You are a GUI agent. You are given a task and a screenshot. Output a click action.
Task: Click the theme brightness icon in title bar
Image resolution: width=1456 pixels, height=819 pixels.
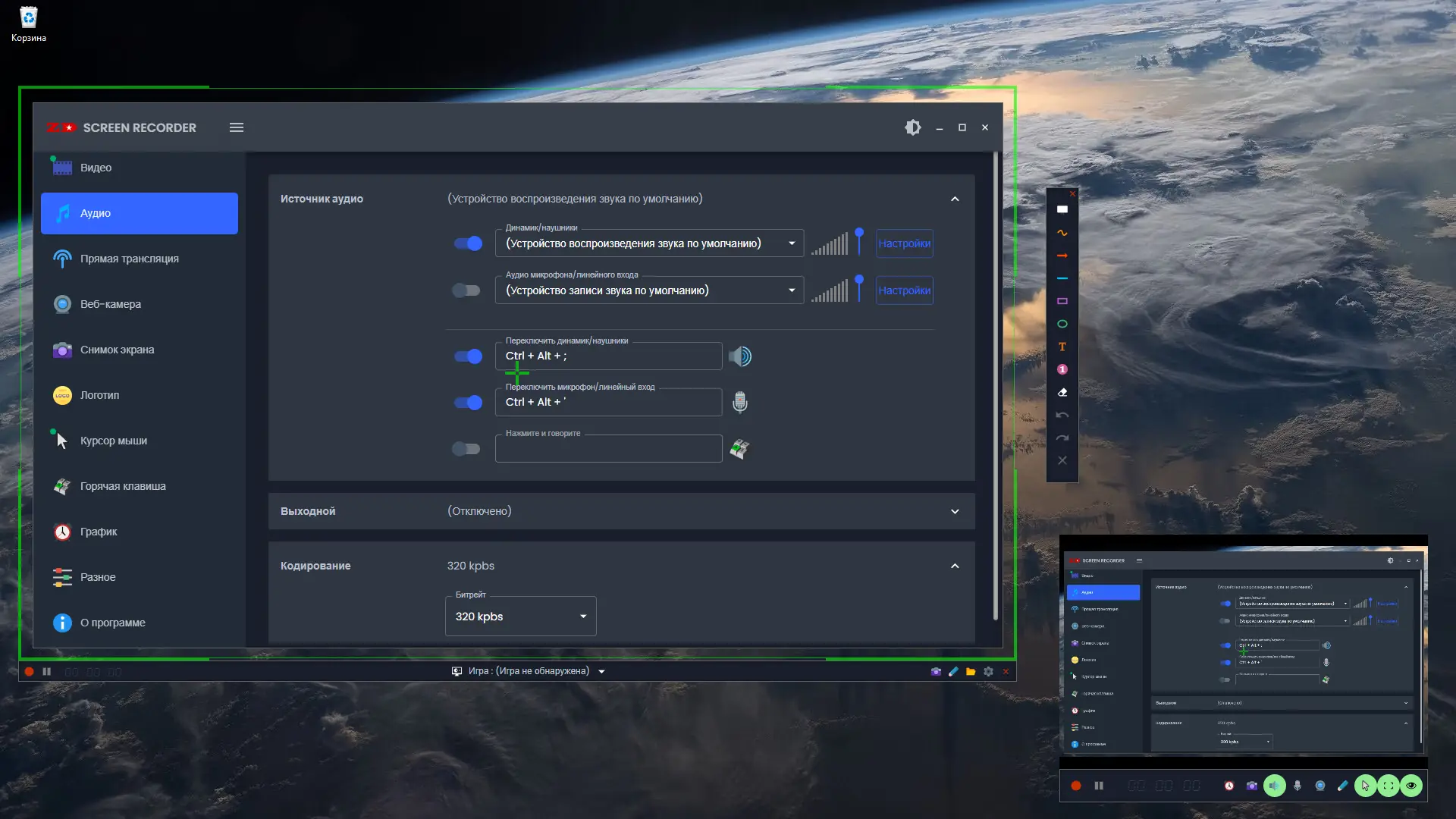point(913,127)
